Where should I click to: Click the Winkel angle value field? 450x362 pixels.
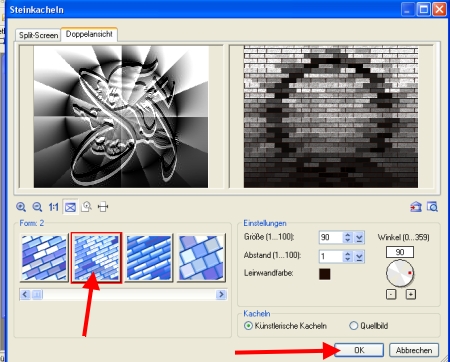400,252
